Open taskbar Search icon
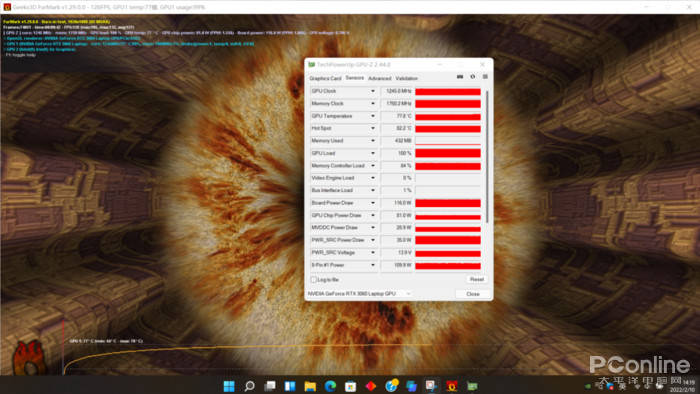 tap(250, 386)
